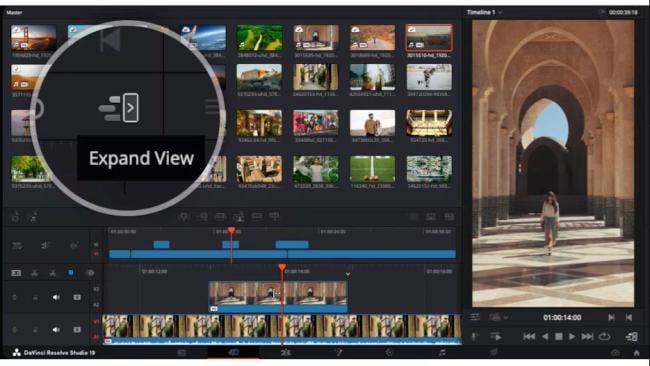Click the Append to end icon
The height and width of the screenshot is (366, 650).
pos(203,217)
